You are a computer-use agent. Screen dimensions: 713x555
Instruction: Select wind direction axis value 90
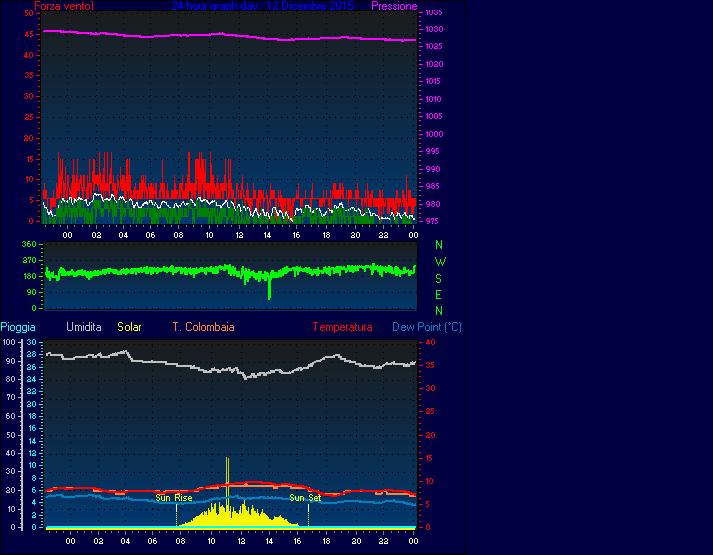pos(31,292)
